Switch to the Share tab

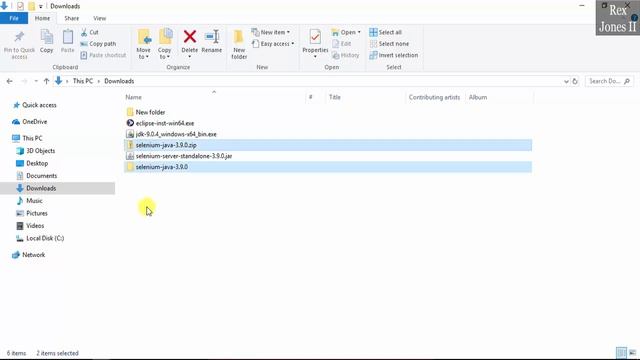[71, 18]
